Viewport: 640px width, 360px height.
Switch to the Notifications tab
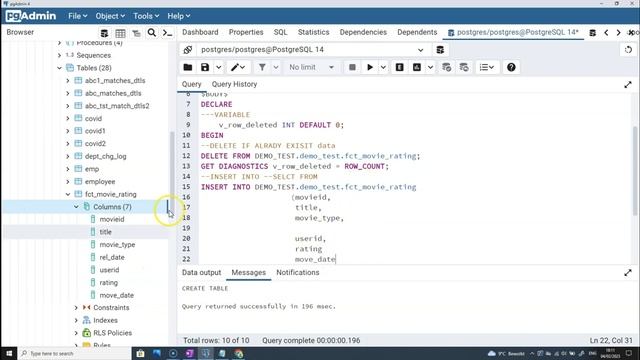[x=298, y=273]
